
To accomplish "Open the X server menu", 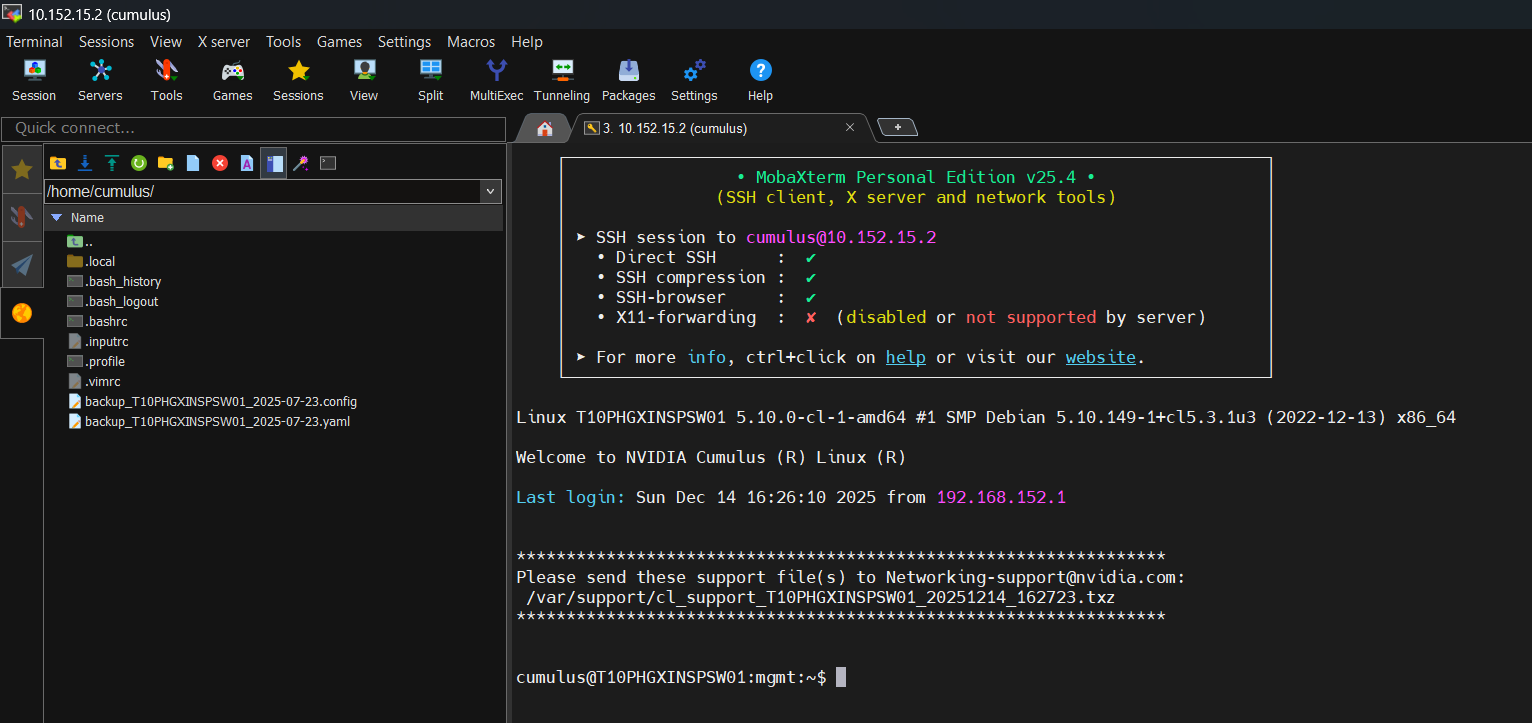I will (x=224, y=42).
